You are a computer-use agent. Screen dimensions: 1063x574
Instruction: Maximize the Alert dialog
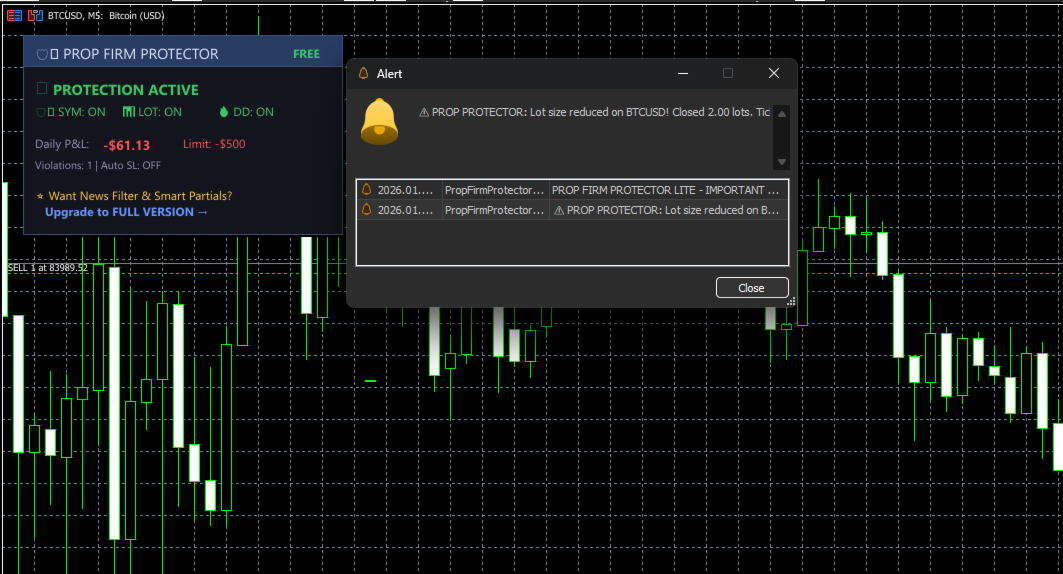(x=727, y=73)
